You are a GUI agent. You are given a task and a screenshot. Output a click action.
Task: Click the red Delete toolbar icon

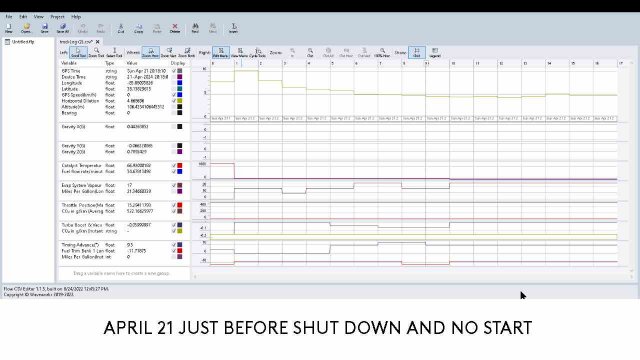pyautogui.click(x=175, y=28)
